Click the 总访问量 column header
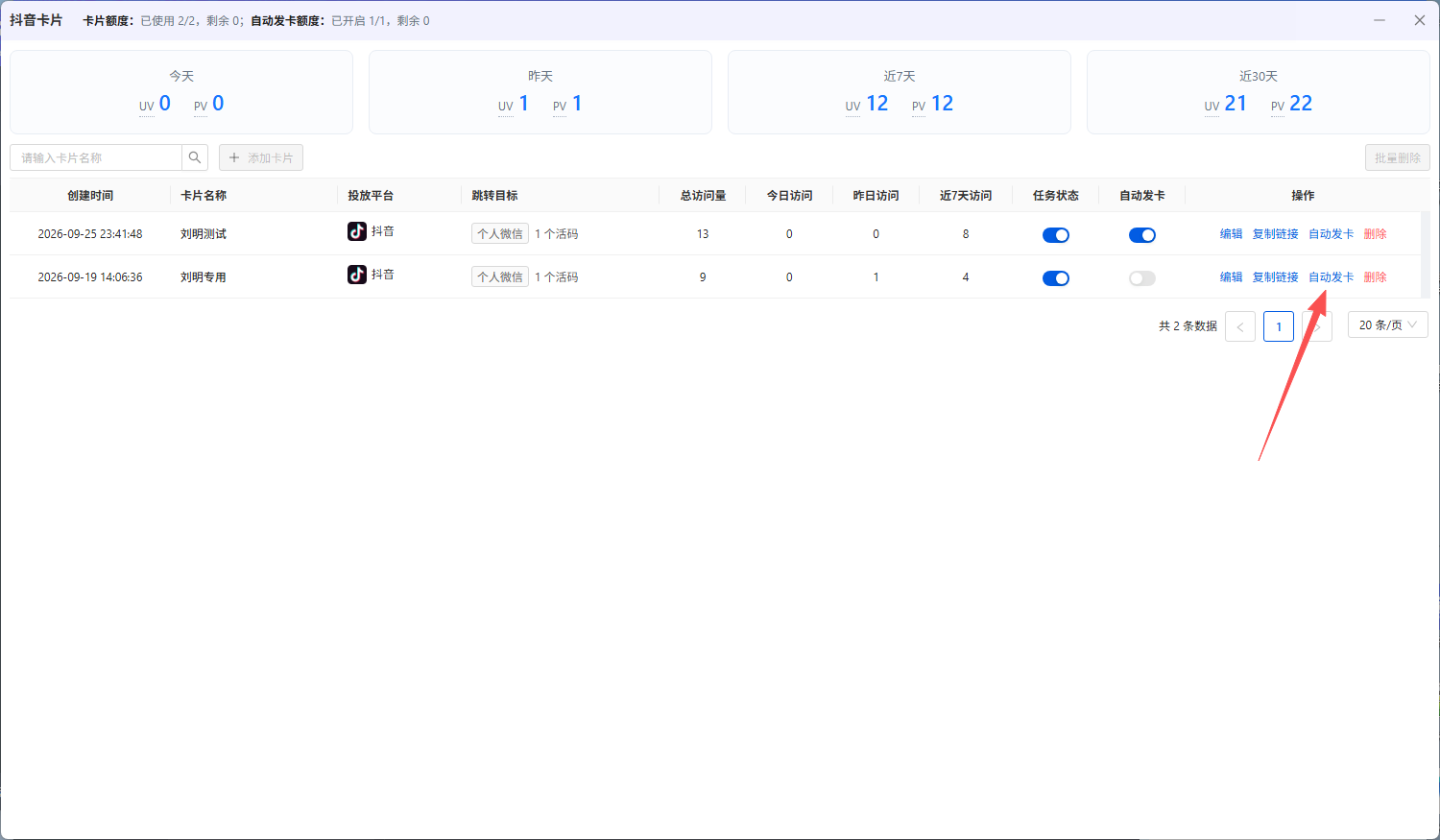 tap(703, 195)
